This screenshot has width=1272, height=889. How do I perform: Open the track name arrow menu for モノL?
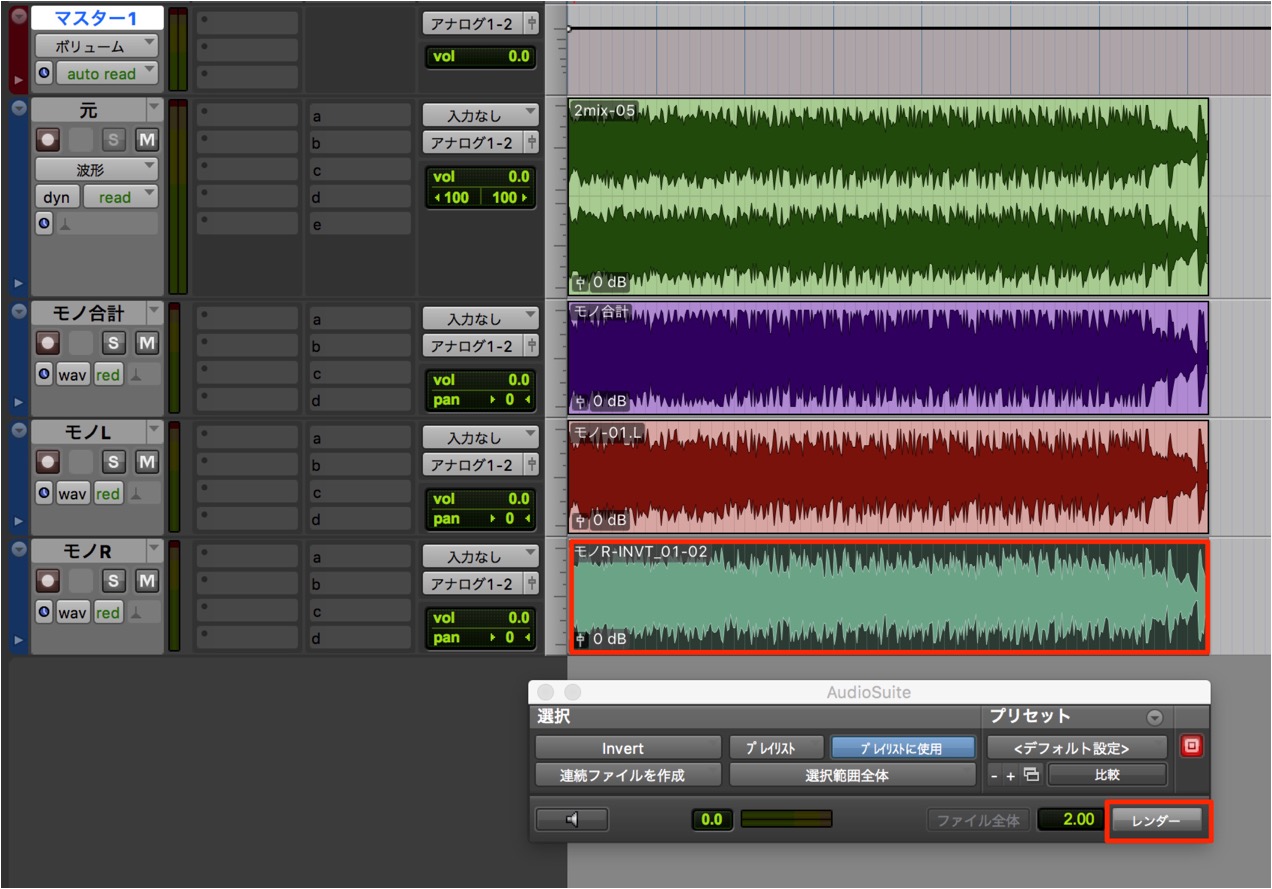[x=153, y=432]
